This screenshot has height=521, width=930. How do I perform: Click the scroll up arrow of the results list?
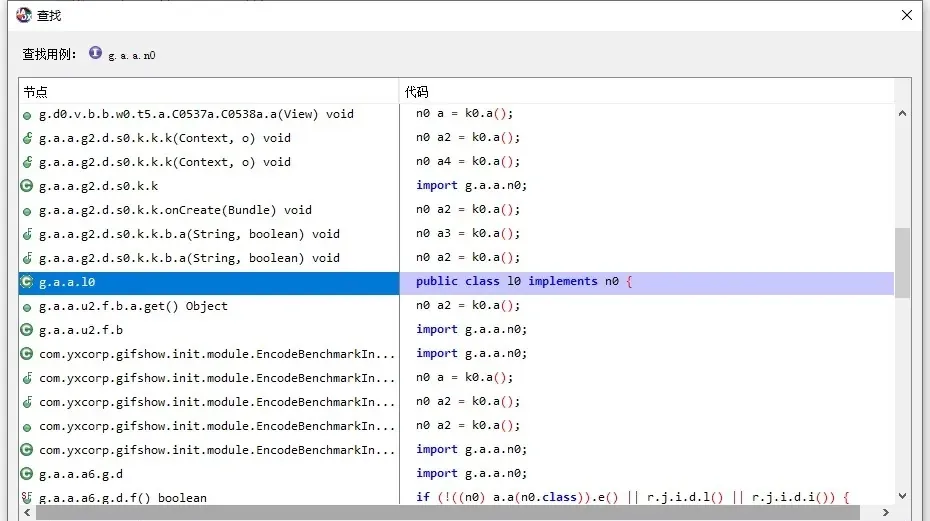point(902,113)
